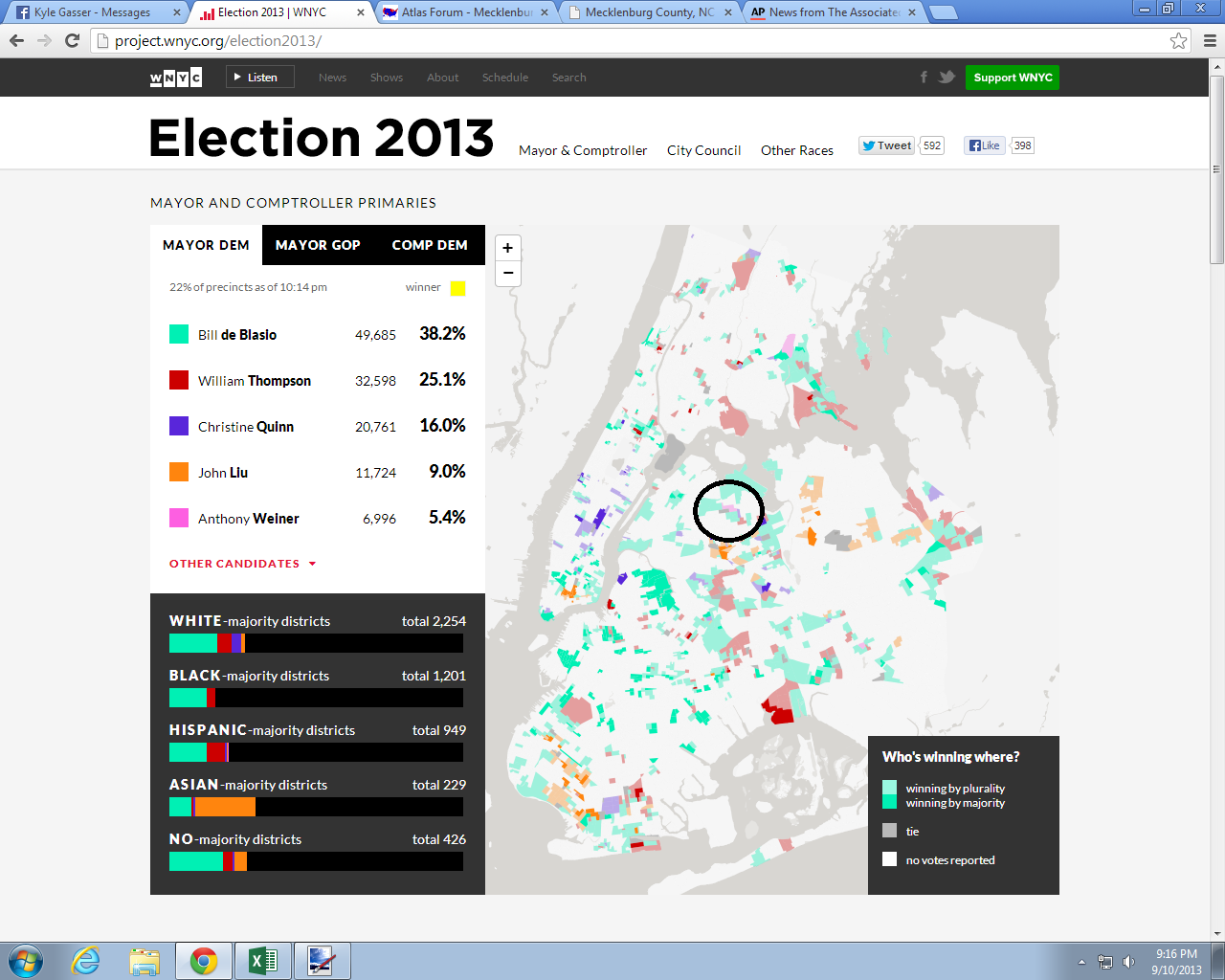Go forward in browser
This screenshot has width=1225, height=980.
(x=44, y=40)
